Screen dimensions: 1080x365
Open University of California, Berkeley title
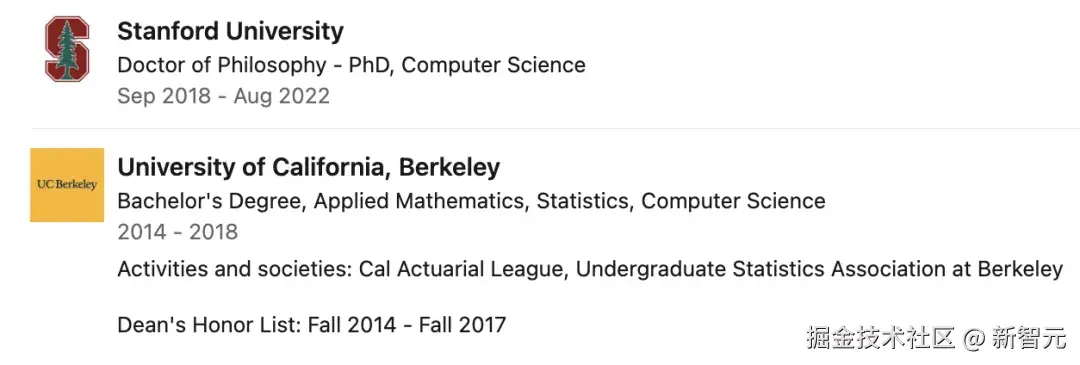click(x=309, y=167)
